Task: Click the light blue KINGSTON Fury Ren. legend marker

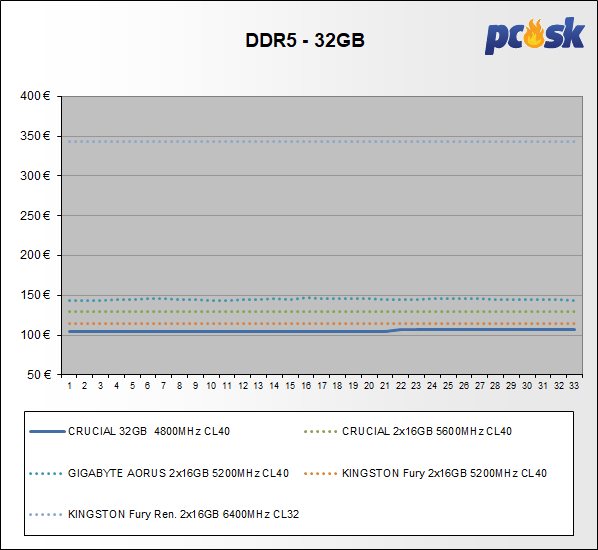Action: pyautogui.click(x=46, y=515)
